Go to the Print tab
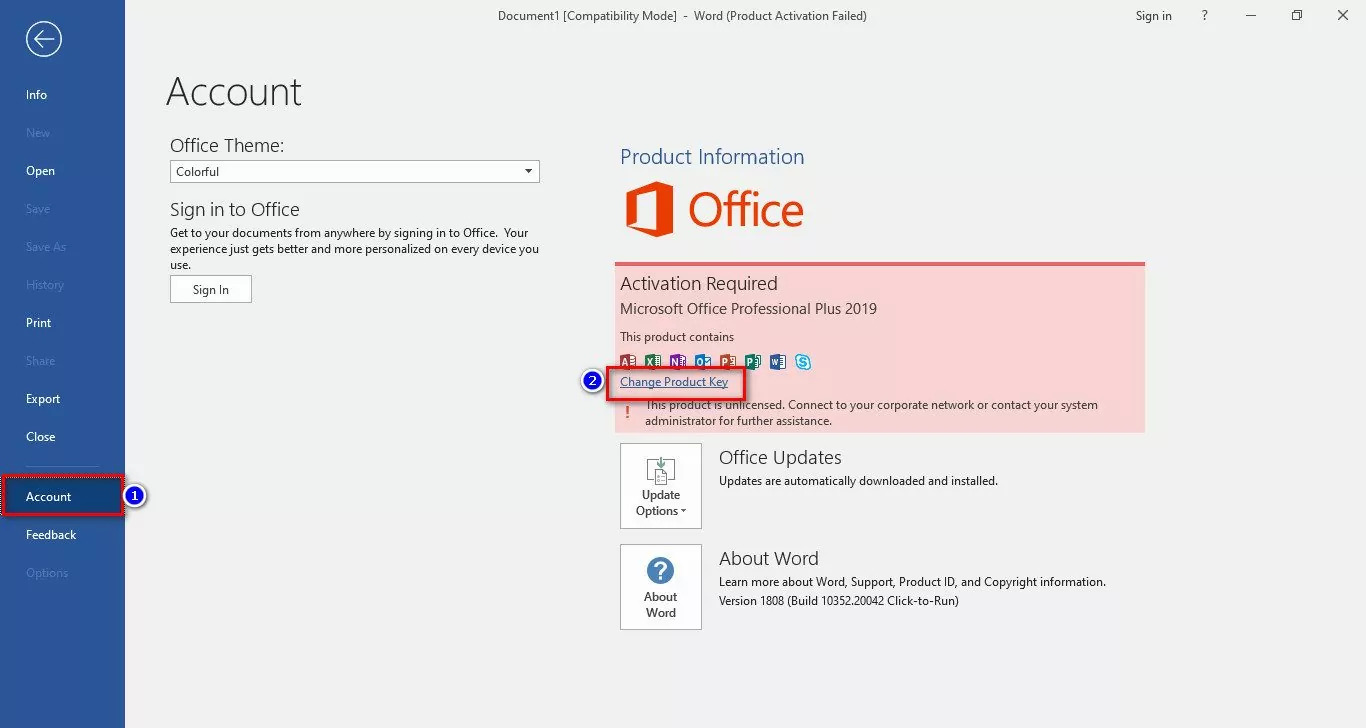Viewport: 1366px width, 728px height. click(62, 323)
